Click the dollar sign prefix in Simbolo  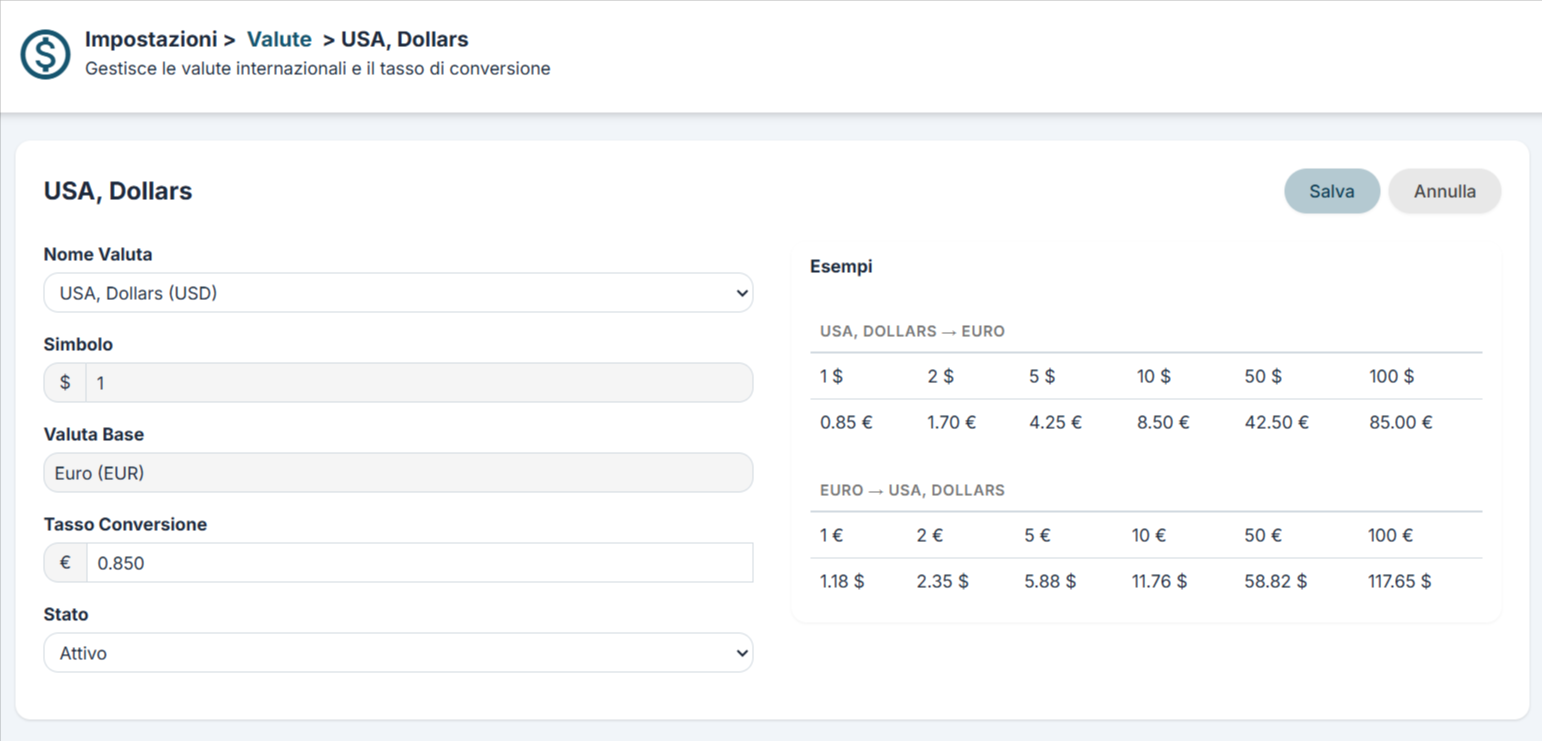[x=65, y=383]
